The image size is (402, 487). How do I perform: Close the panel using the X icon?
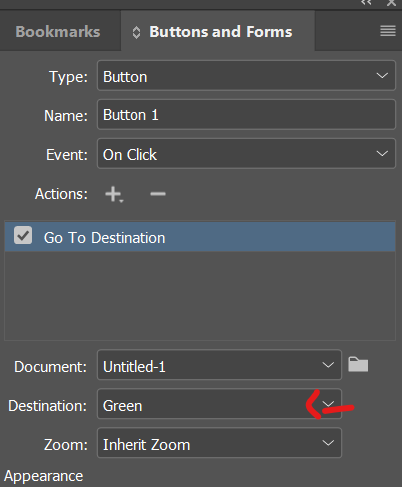[x=391, y=3]
